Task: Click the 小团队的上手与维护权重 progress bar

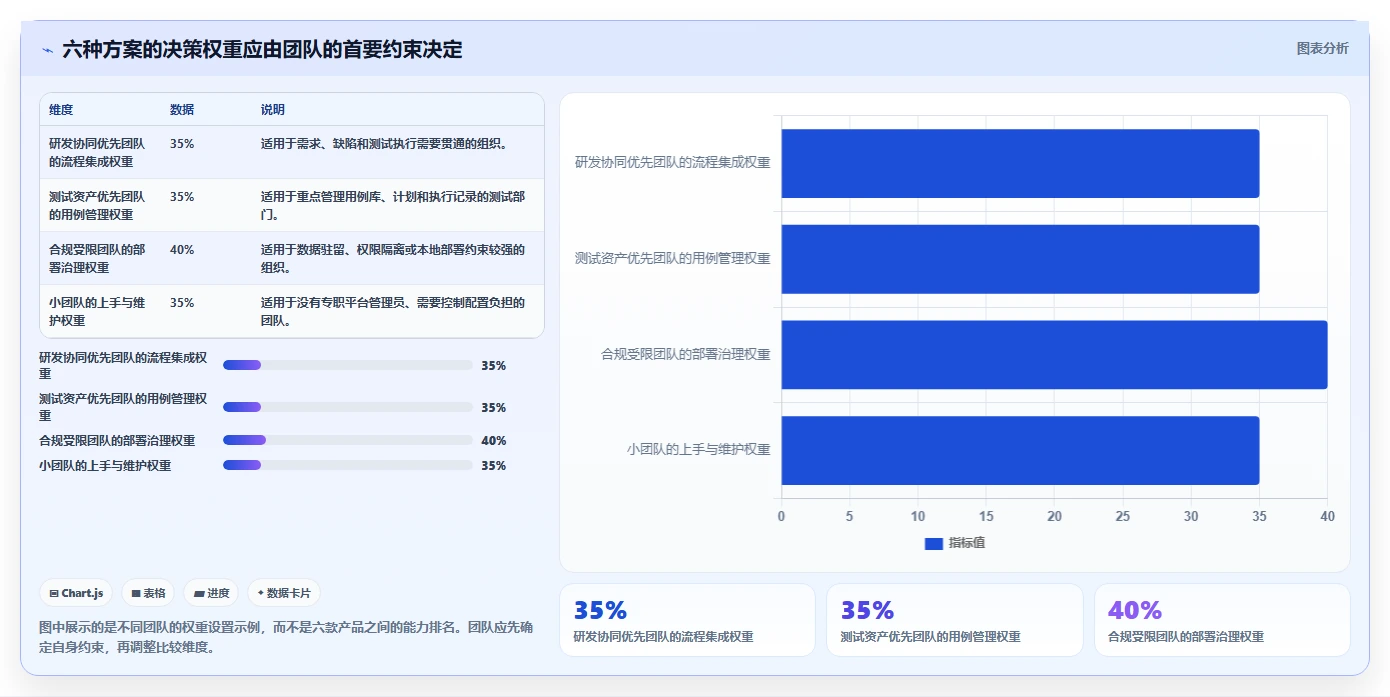Action: coord(348,465)
